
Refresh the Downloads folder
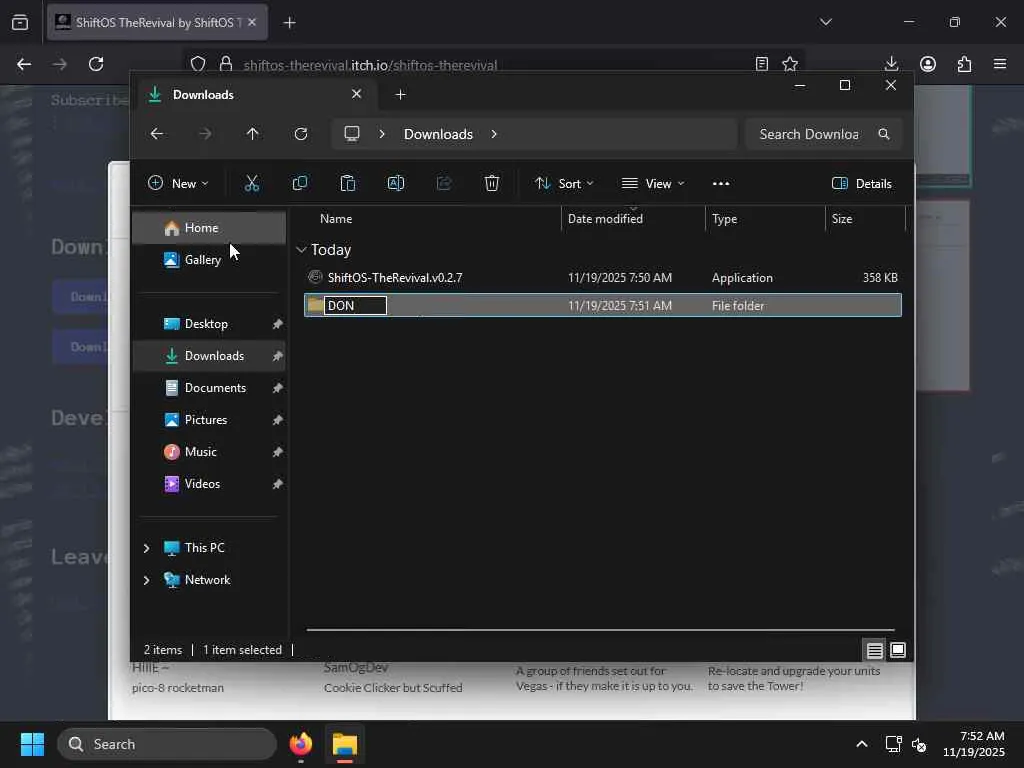pyautogui.click(x=301, y=134)
